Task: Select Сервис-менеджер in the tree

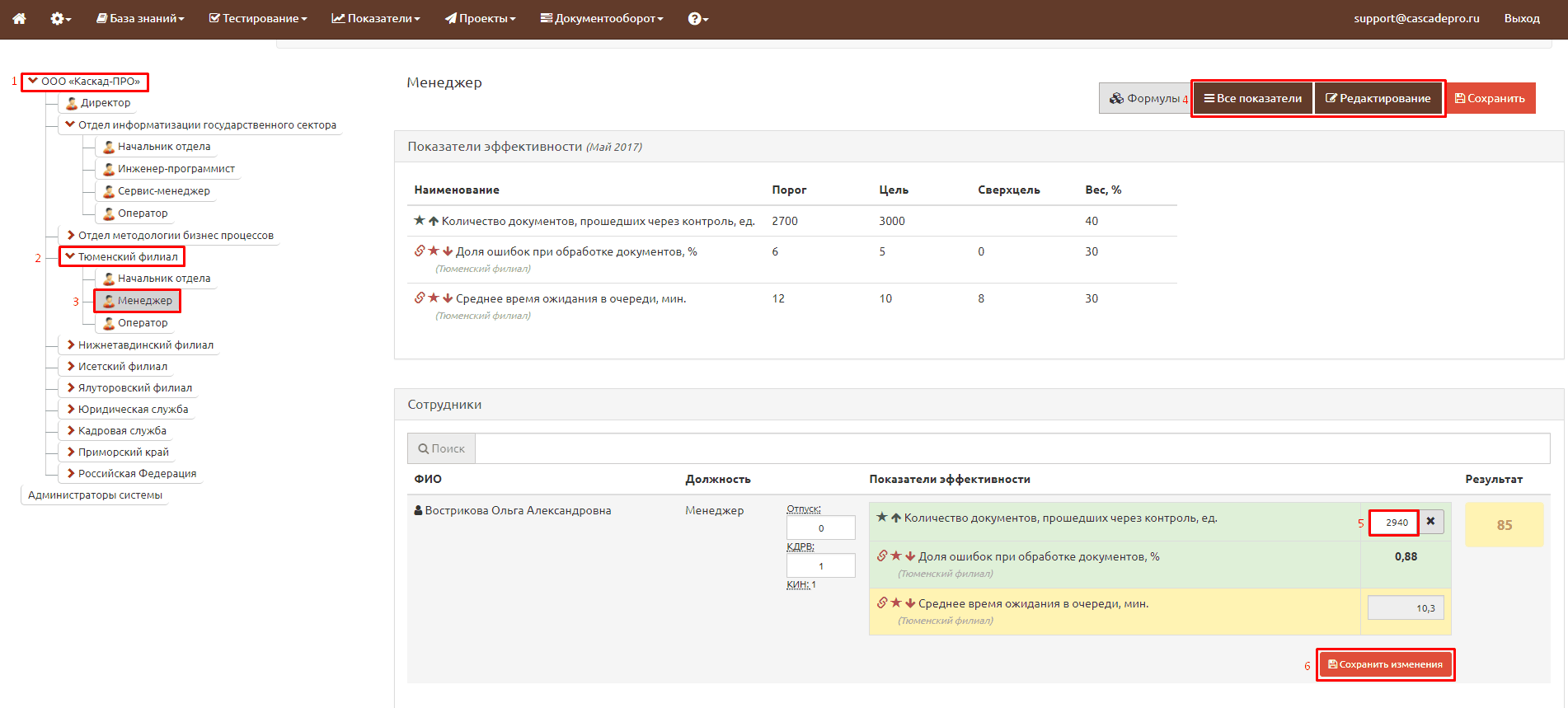Action: coord(157,191)
